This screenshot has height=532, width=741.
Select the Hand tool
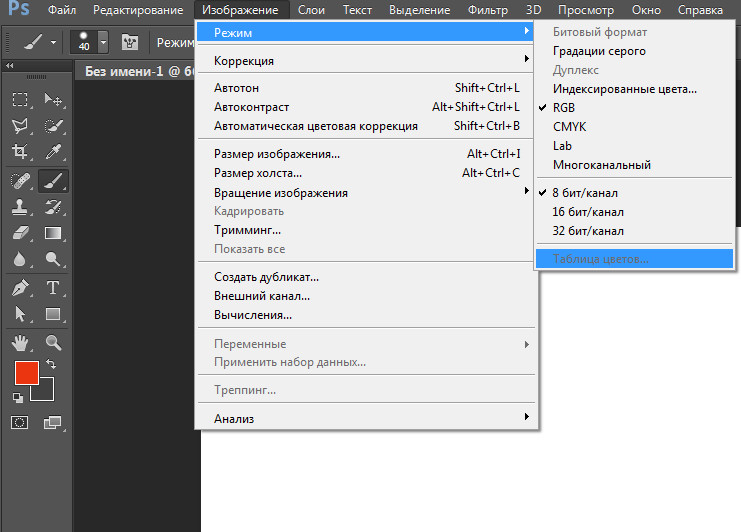[20, 343]
